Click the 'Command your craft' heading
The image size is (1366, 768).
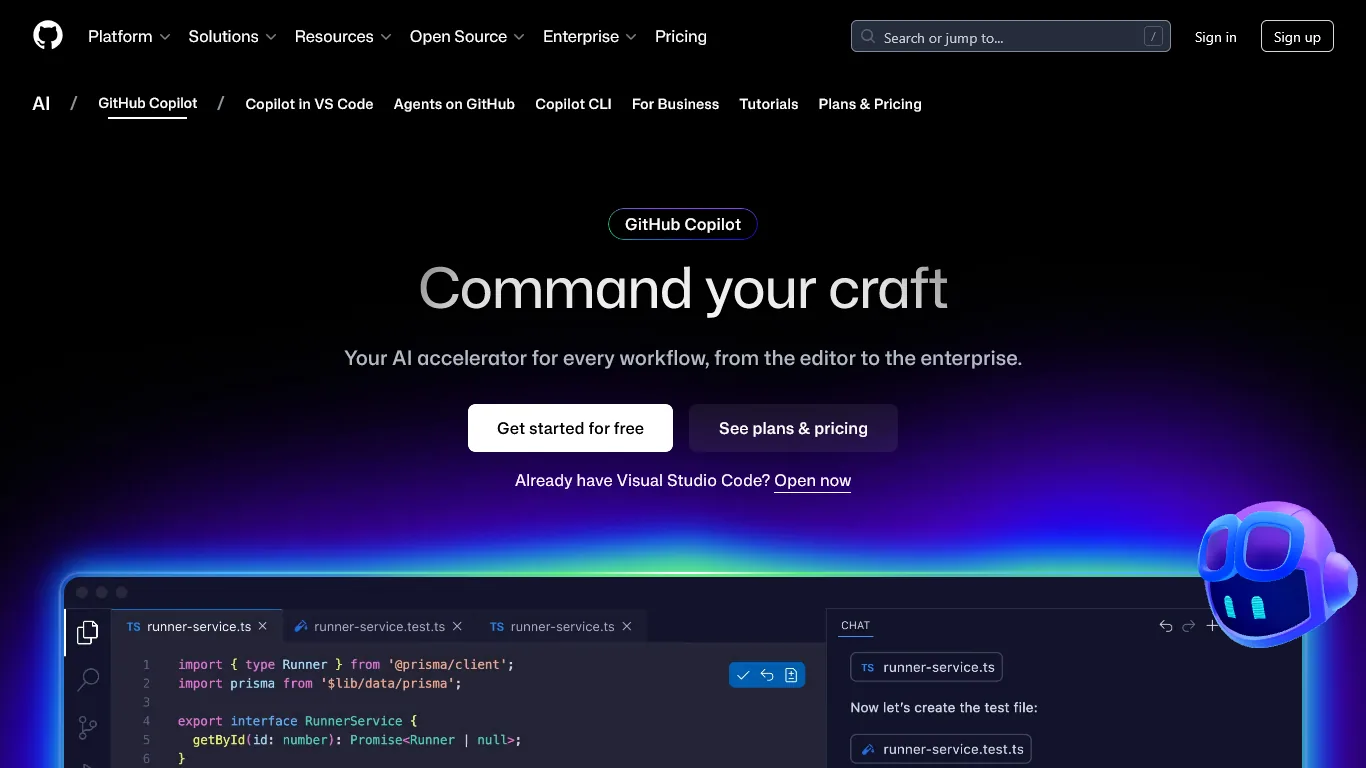[683, 289]
